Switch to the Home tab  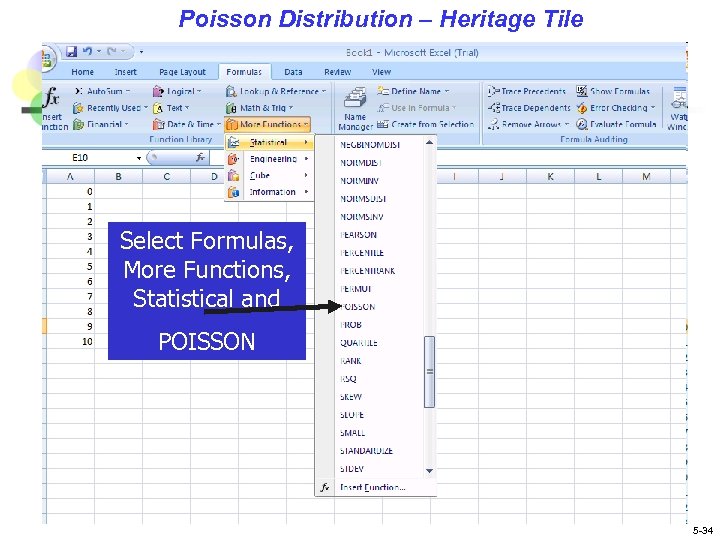(x=82, y=72)
